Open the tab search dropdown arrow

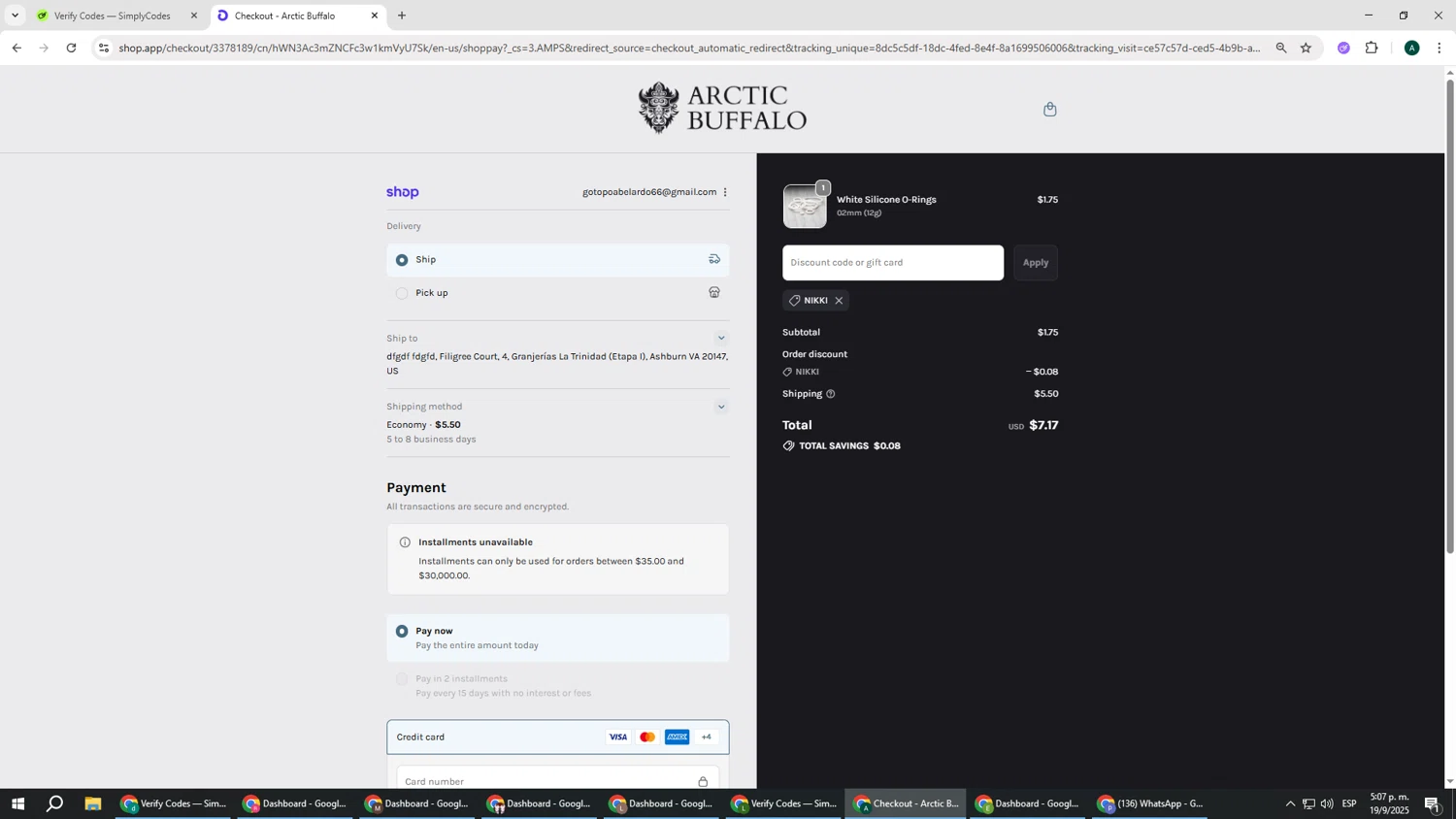click(x=15, y=16)
